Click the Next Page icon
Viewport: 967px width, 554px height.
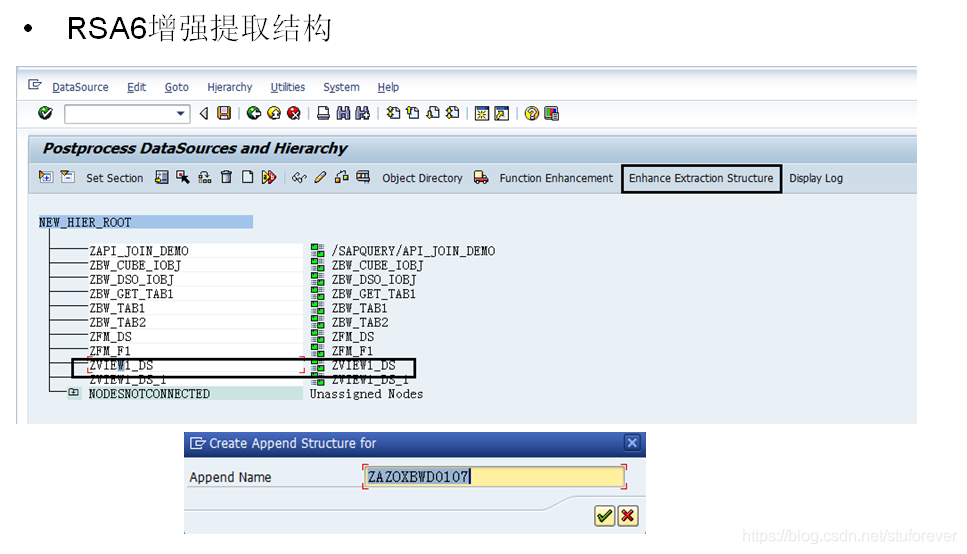click(x=433, y=113)
